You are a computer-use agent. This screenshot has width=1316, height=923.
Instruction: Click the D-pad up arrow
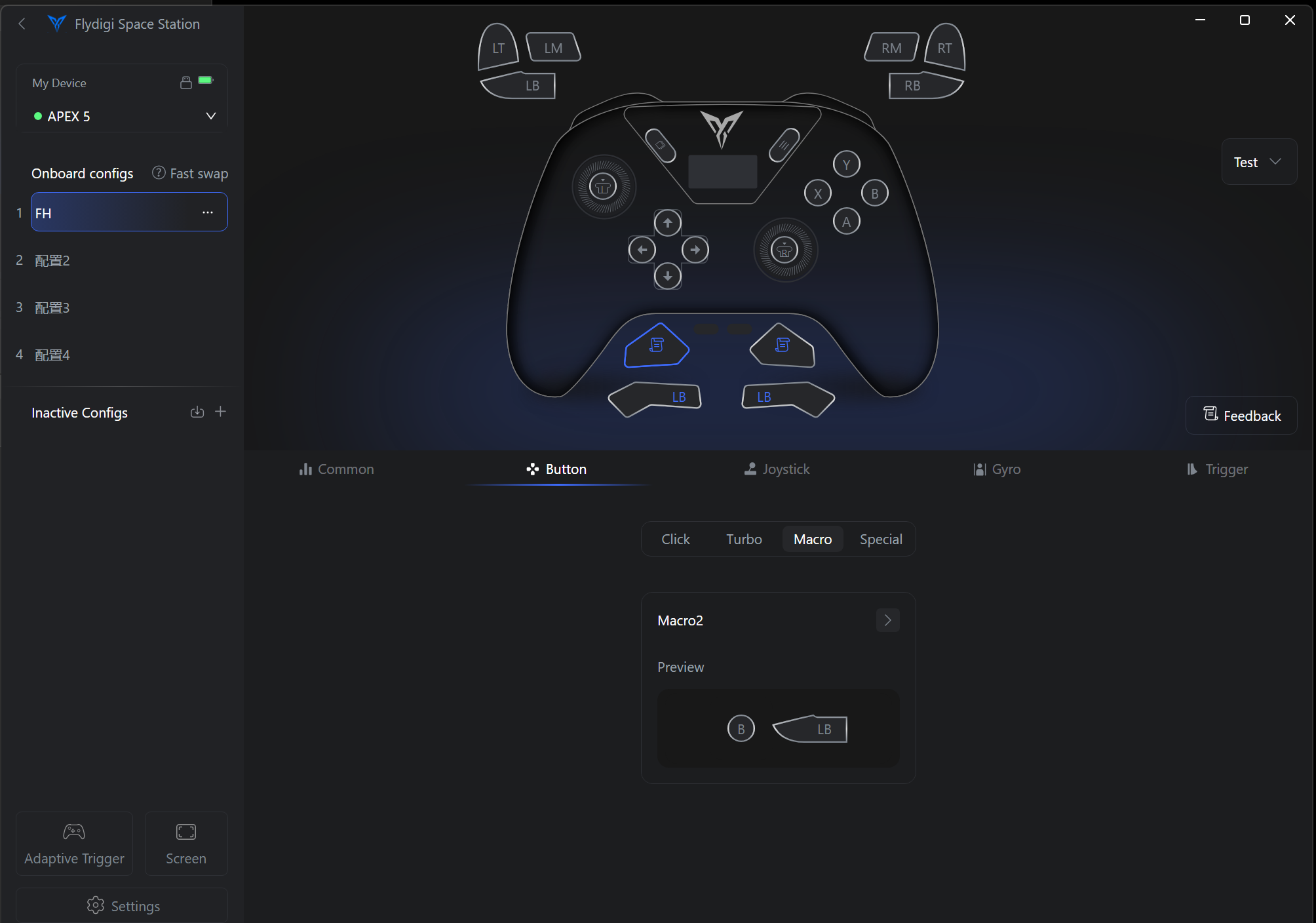[667, 224]
